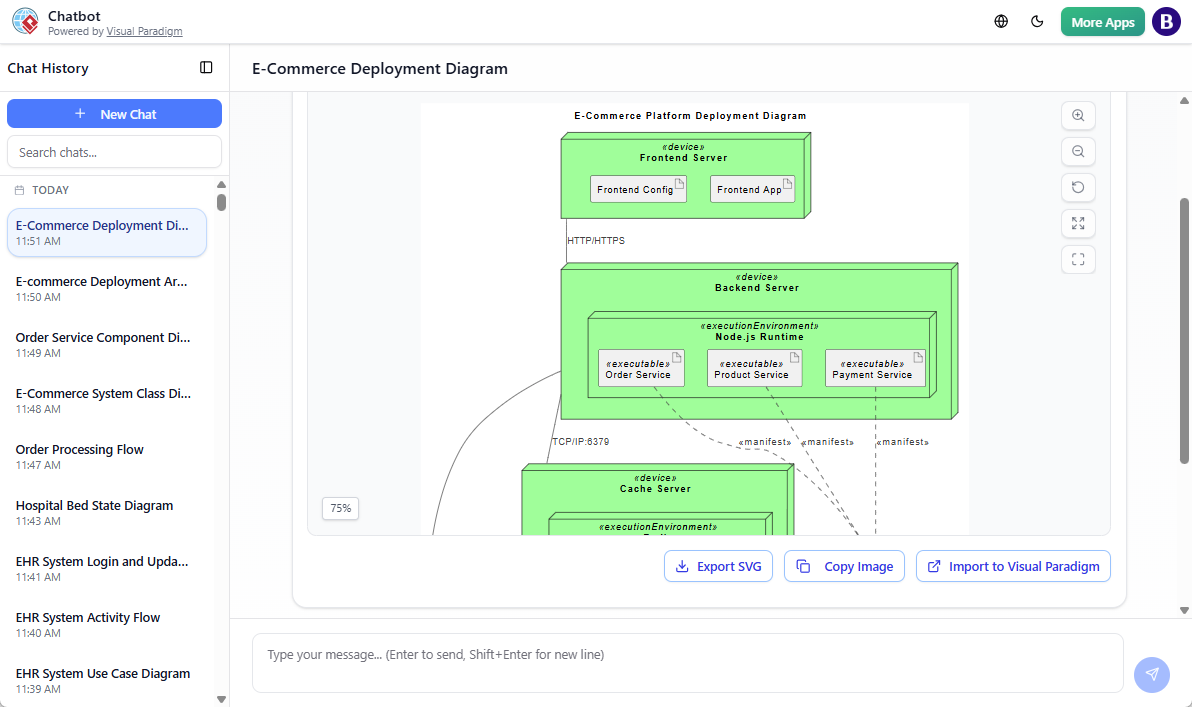This screenshot has height=707, width=1192.
Task: Toggle dark mode with the moon icon
Action: [x=1037, y=20]
